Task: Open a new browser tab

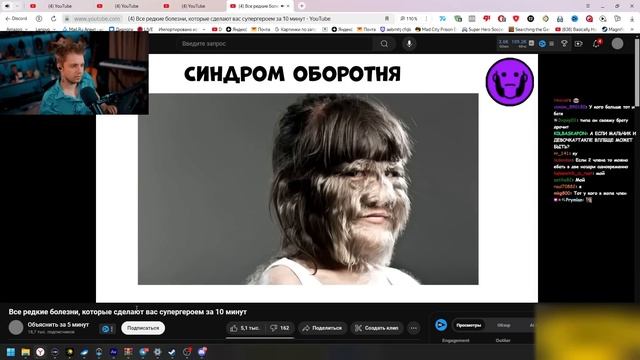Action: (302, 6)
